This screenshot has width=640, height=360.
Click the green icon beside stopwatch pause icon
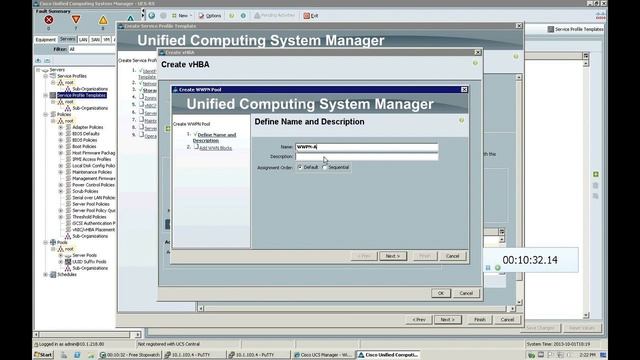498,268
